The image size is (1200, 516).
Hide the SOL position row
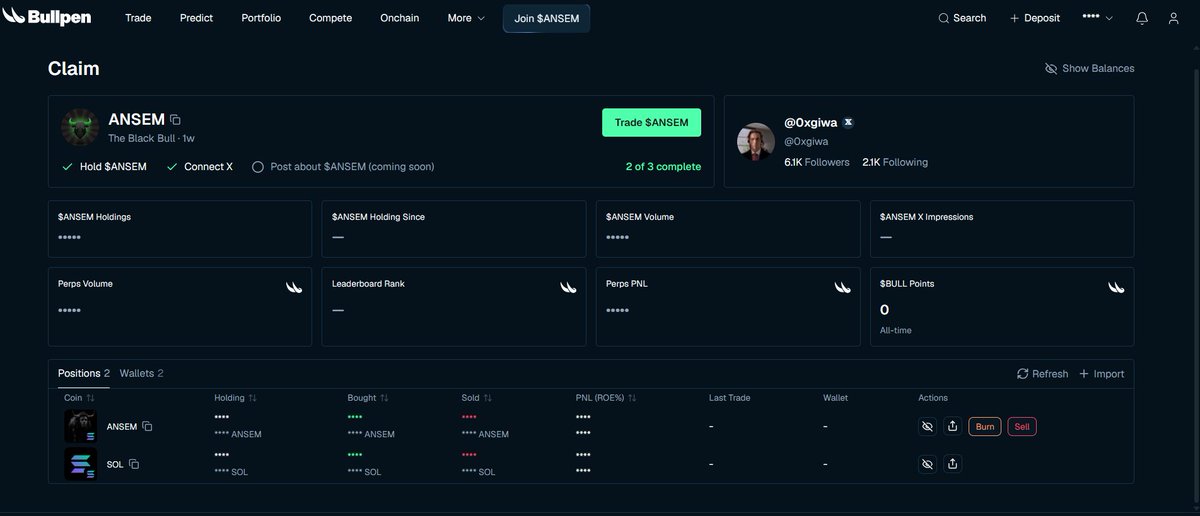(927, 464)
